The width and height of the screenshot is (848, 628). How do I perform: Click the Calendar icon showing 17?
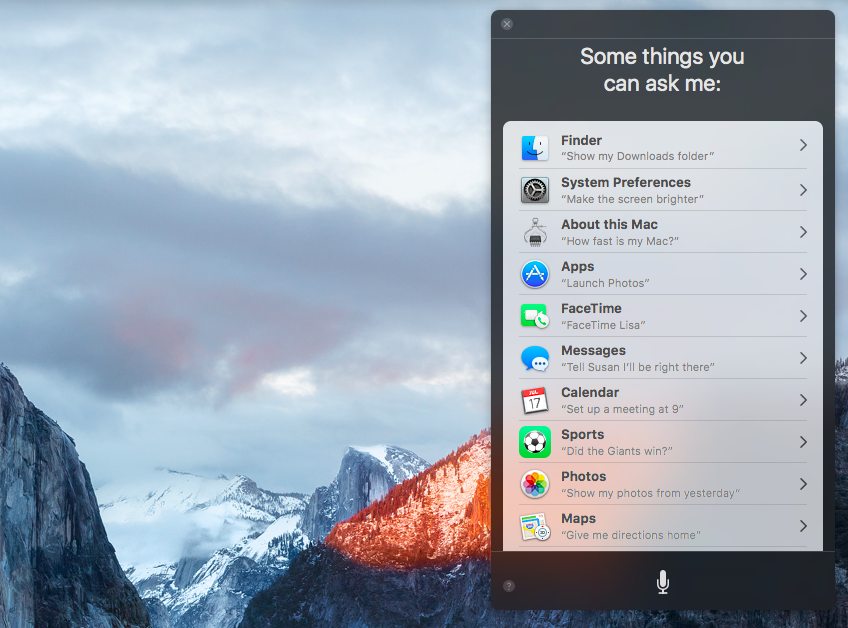pyautogui.click(x=535, y=400)
